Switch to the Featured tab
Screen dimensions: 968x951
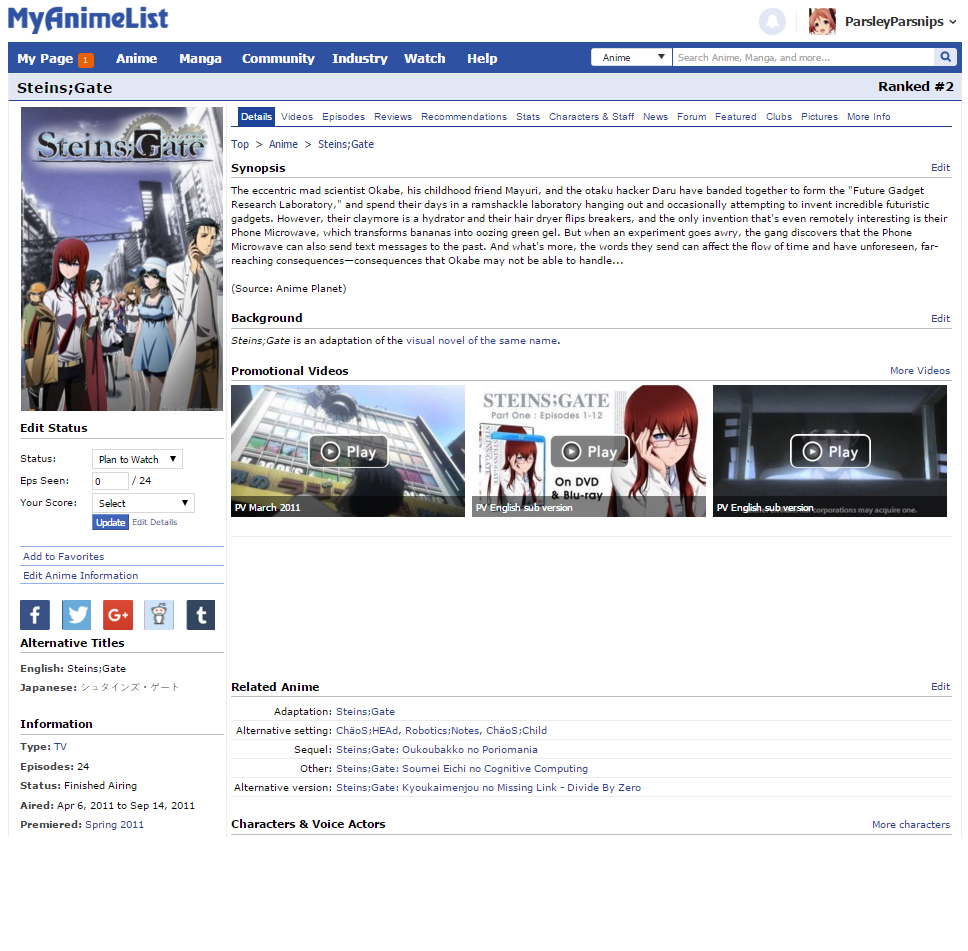coord(735,117)
